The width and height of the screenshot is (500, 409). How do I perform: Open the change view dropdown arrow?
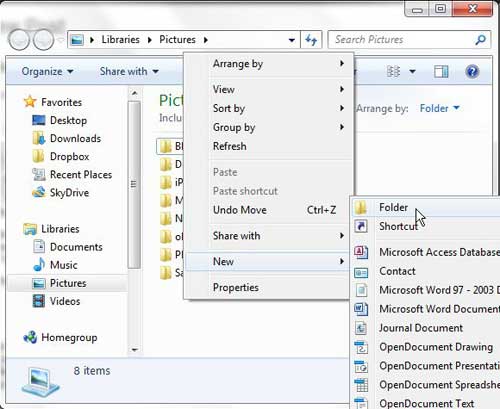tap(412, 71)
